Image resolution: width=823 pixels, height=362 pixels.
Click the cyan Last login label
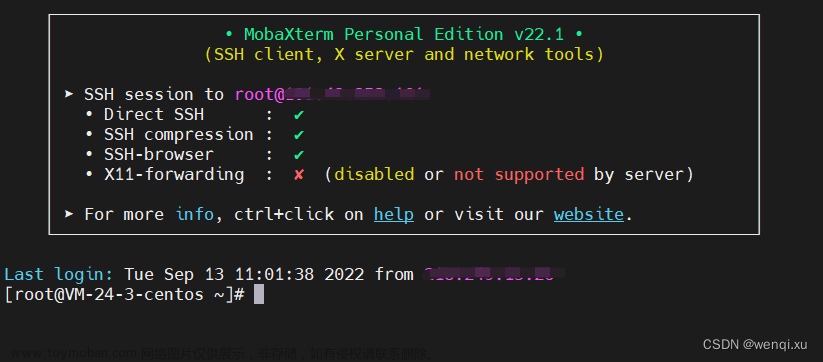[58, 274]
